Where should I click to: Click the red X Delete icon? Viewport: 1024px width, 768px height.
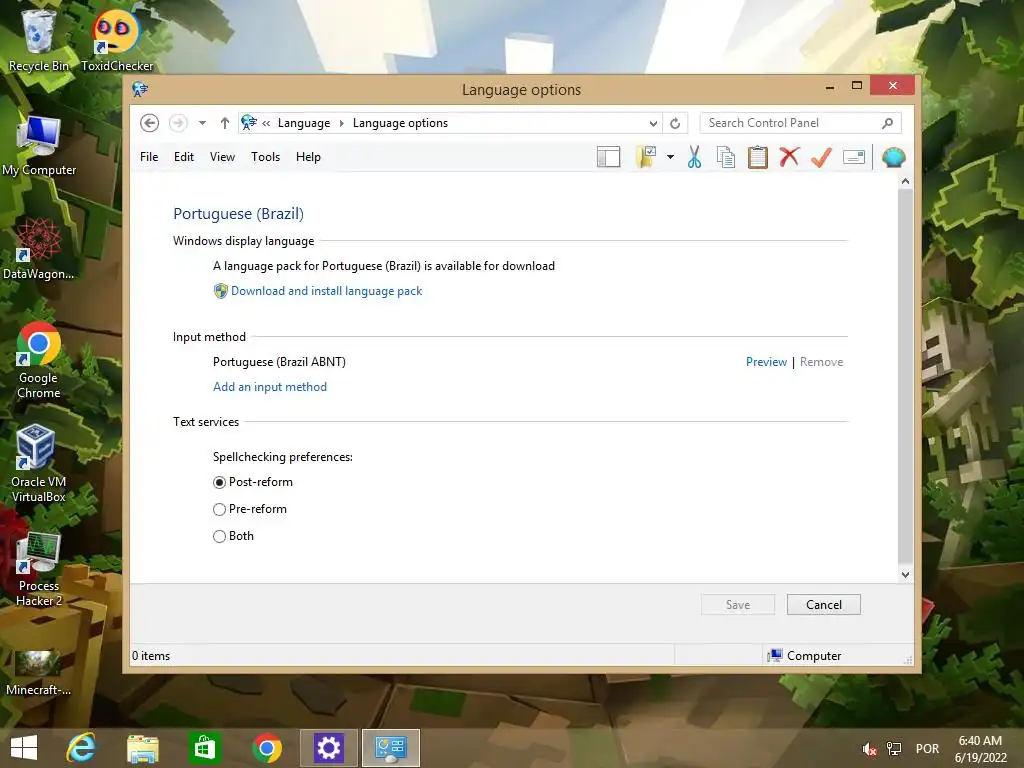click(x=789, y=157)
